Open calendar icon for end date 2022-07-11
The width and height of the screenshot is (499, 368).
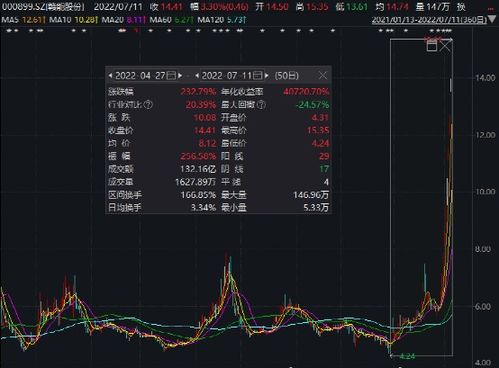(x=258, y=75)
